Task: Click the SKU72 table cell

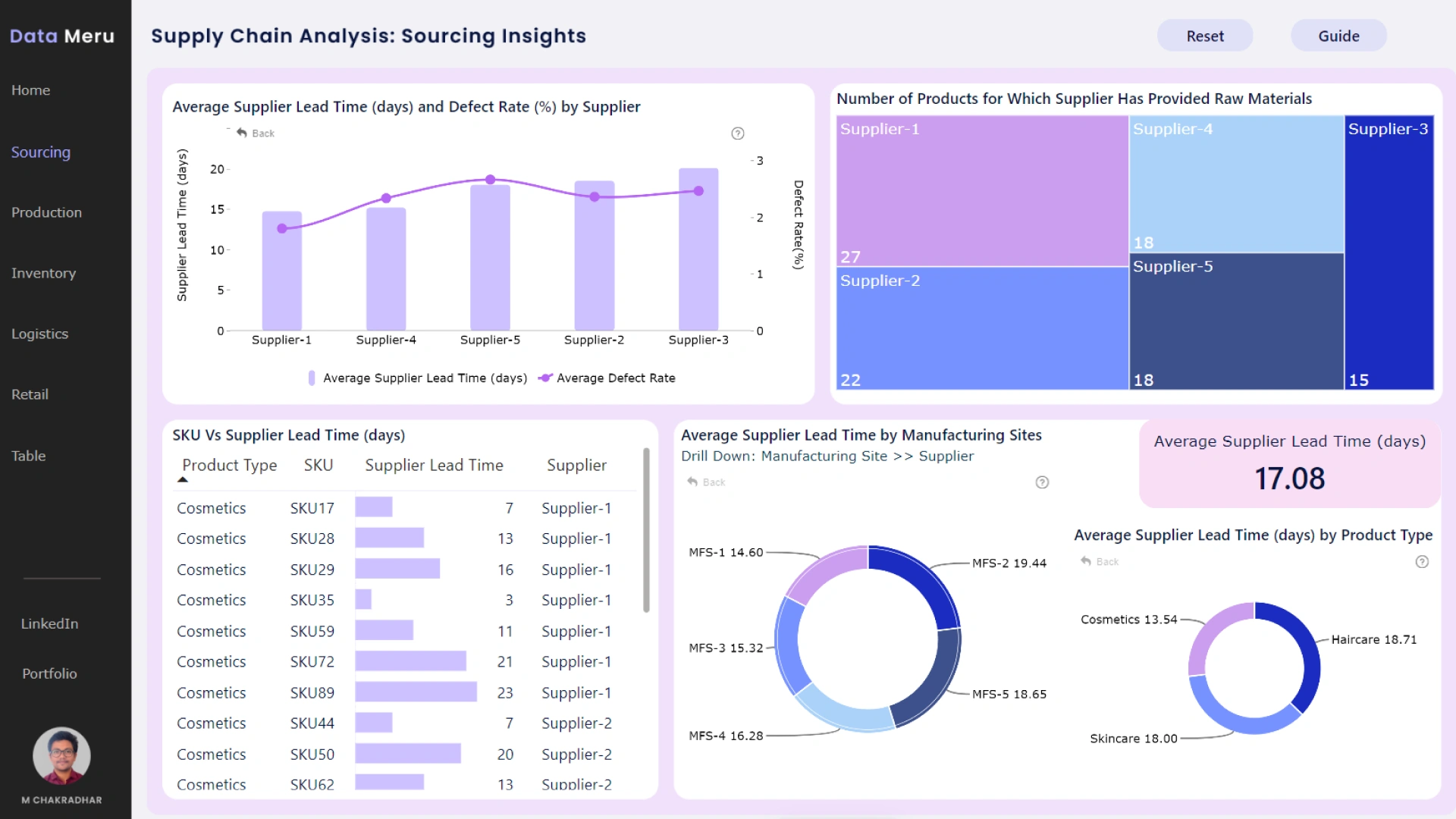Action: pos(312,661)
